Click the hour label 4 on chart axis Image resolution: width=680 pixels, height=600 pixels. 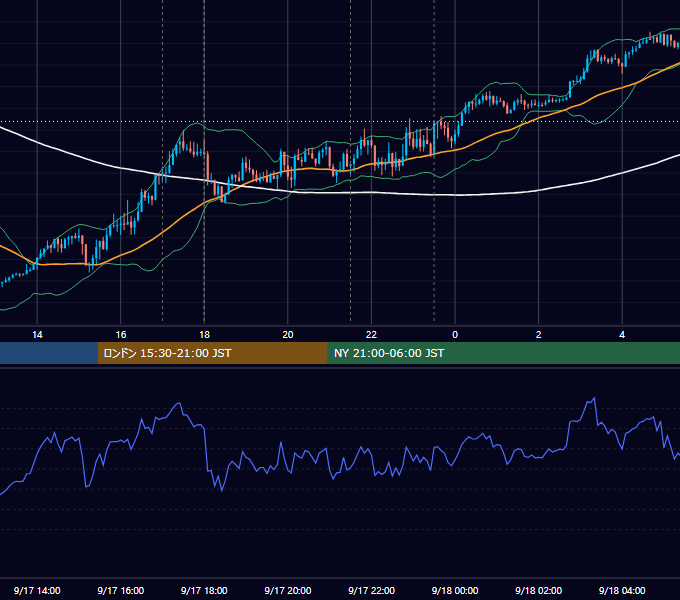[622, 335]
